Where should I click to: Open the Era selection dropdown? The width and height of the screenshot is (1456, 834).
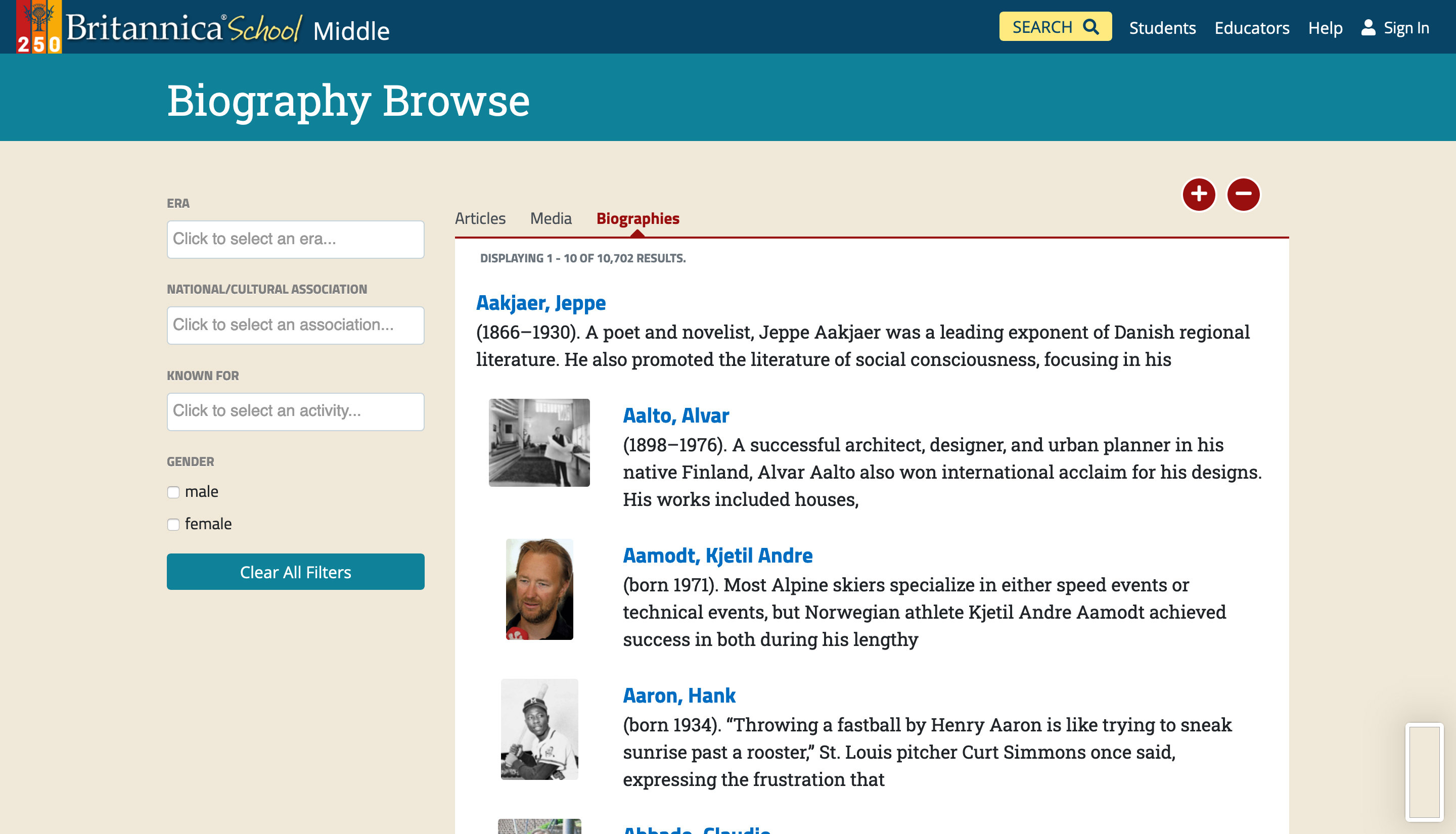(296, 240)
